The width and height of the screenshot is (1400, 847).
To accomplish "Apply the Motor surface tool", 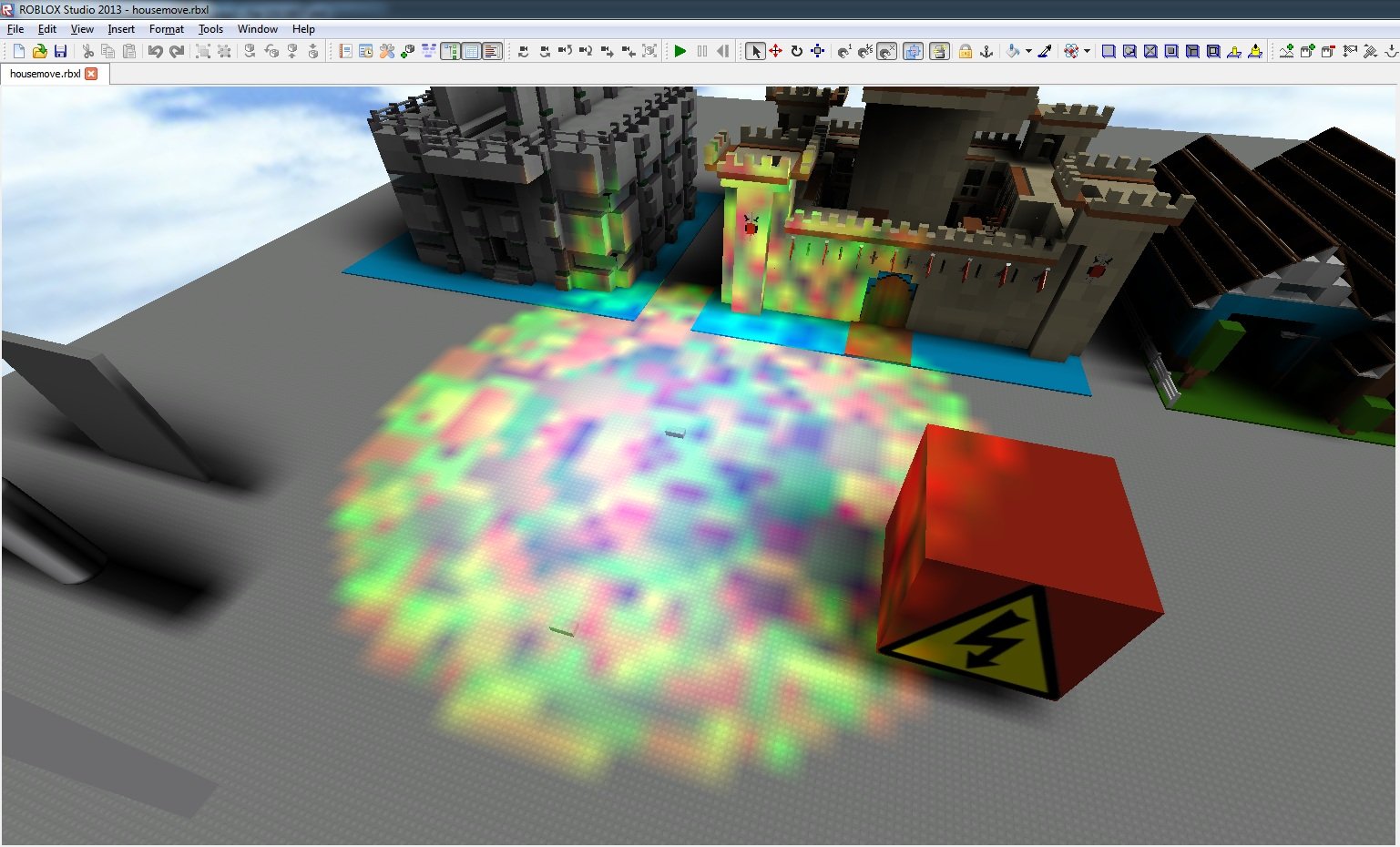I will (x=1255, y=51).
